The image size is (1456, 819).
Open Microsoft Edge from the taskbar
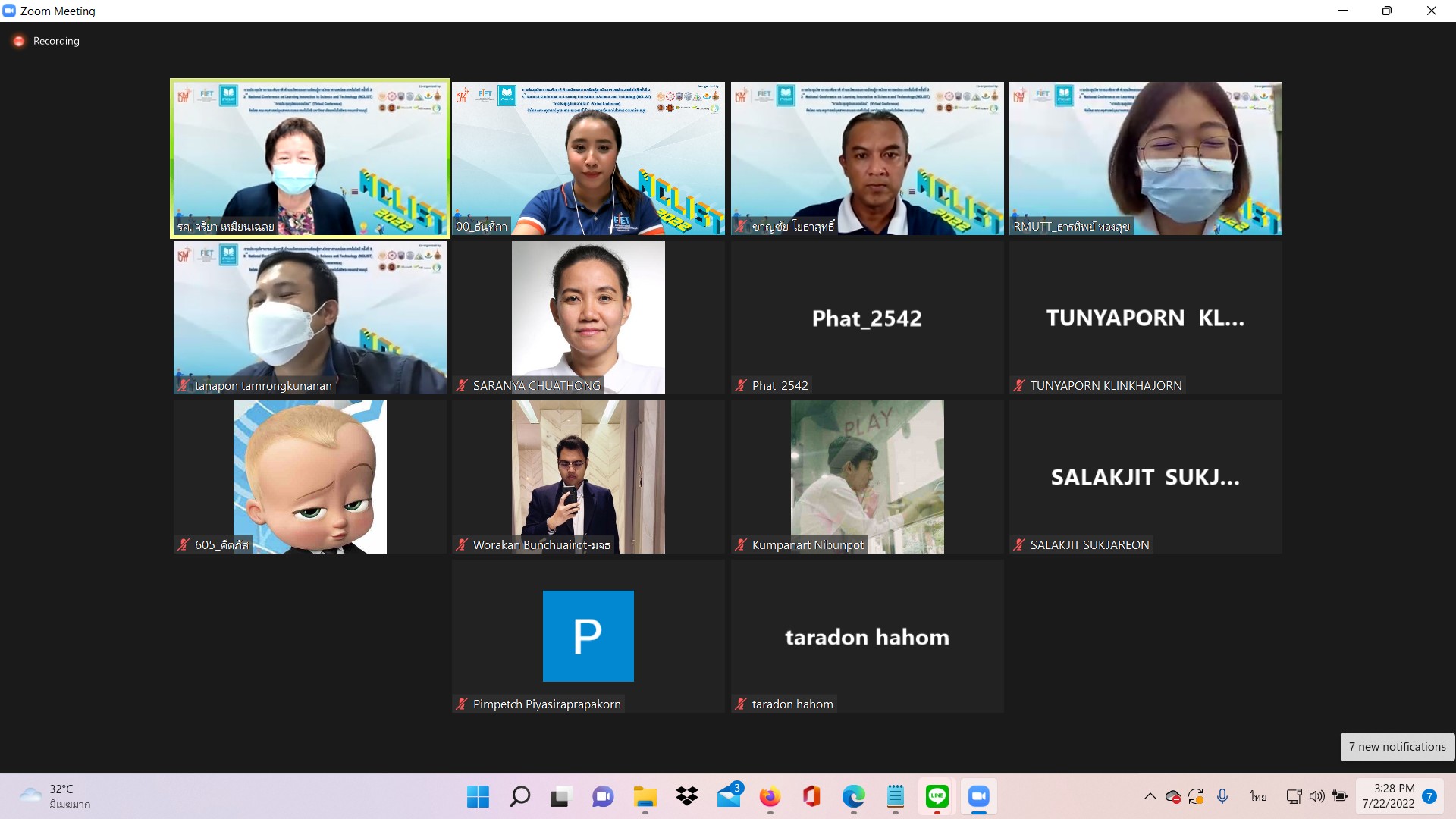(x=853, y=796)
